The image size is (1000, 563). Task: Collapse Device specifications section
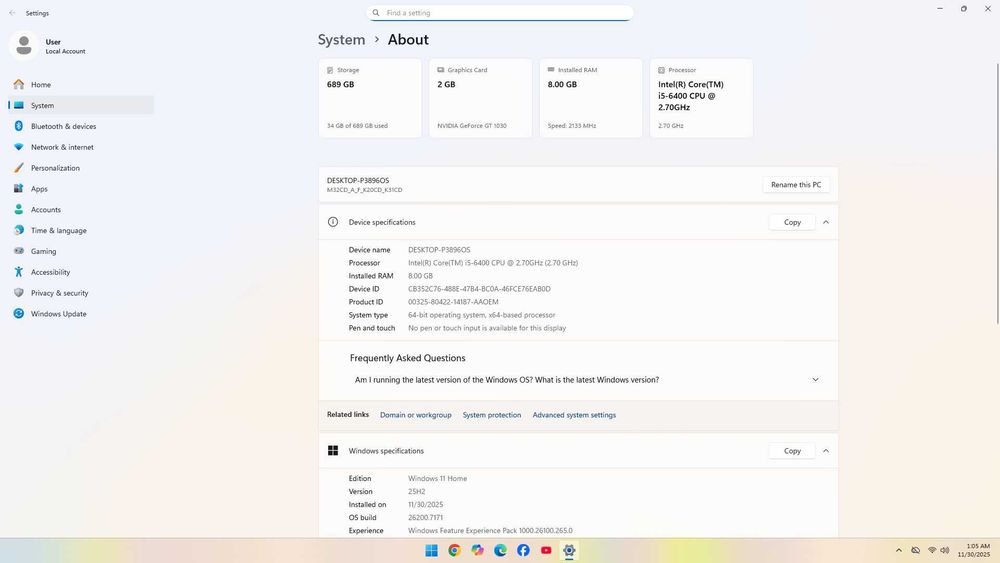tap(826, 222)
